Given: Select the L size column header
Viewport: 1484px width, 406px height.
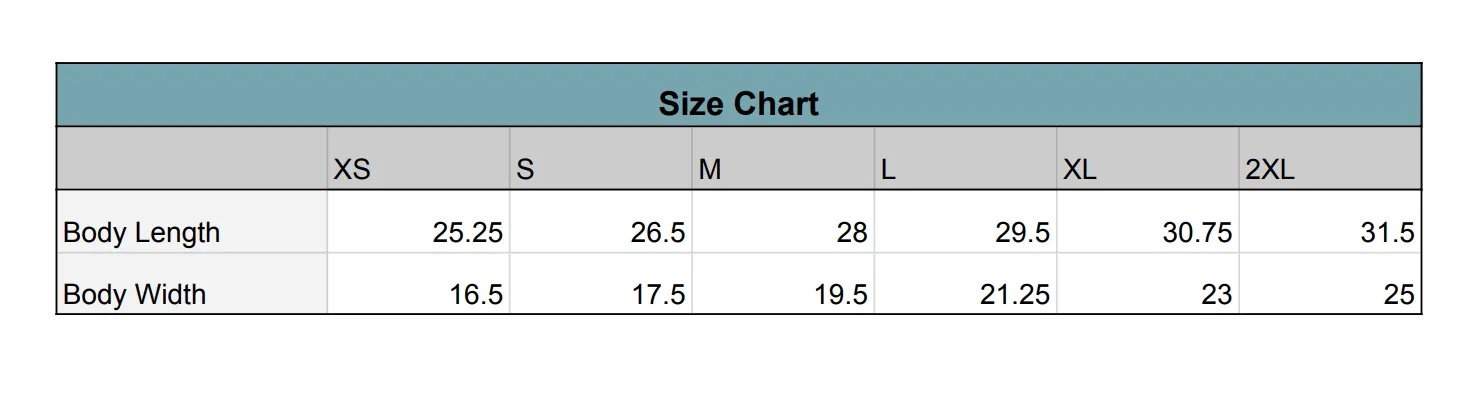Looking at the screenshot, I should [x=966, y=158].
